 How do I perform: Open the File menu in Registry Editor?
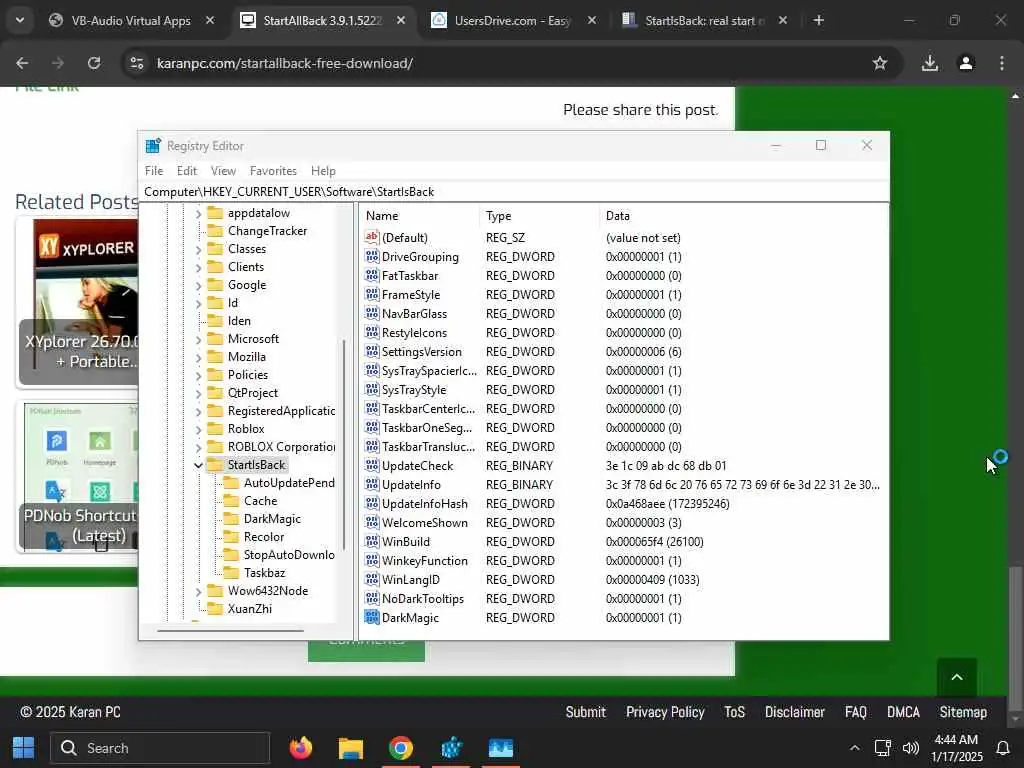coord(154,171)
